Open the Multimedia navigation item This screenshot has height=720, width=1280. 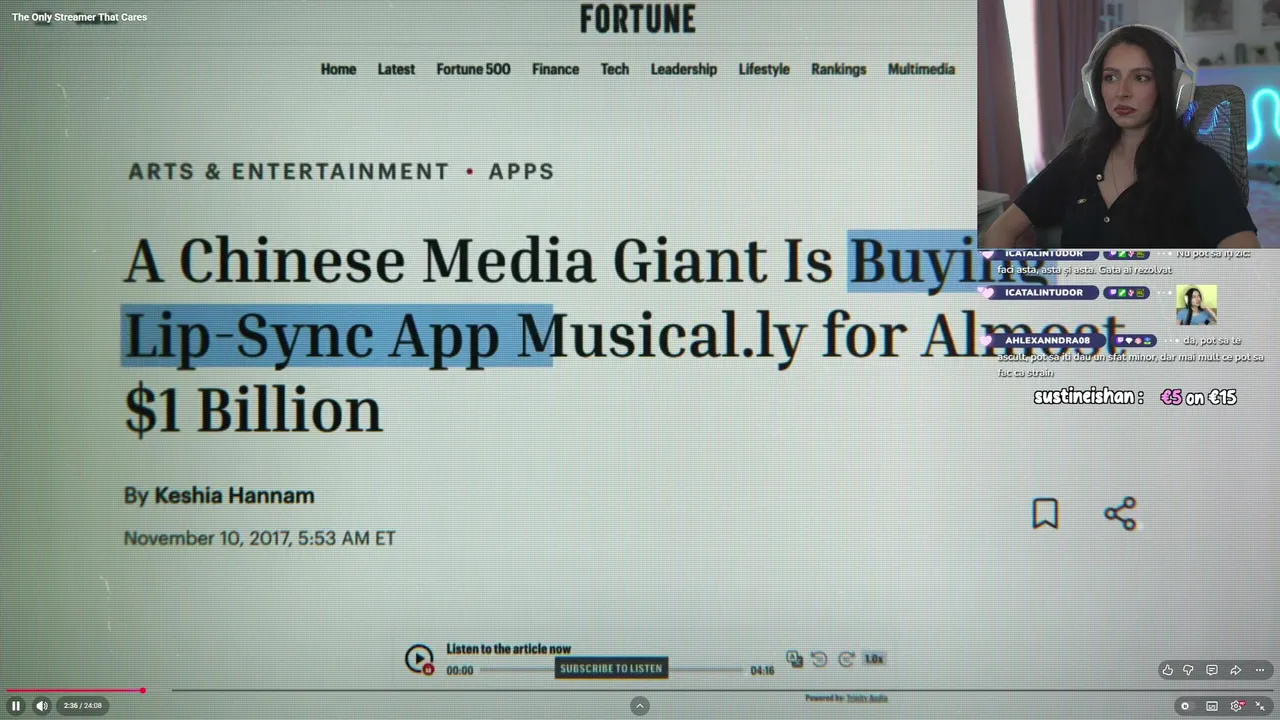(x=921, y=69)
